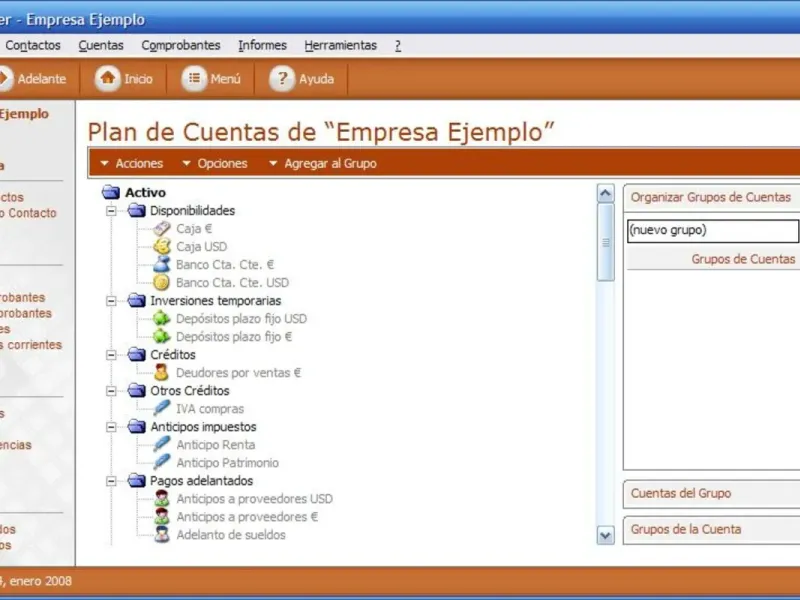Select the Adelanto de sueldos account label
The height and width of the screenshot is (600, 800).
(231, 535)
